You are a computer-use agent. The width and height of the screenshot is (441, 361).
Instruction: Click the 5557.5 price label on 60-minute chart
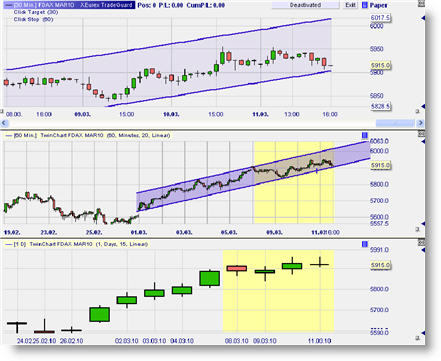coord(380,224)
